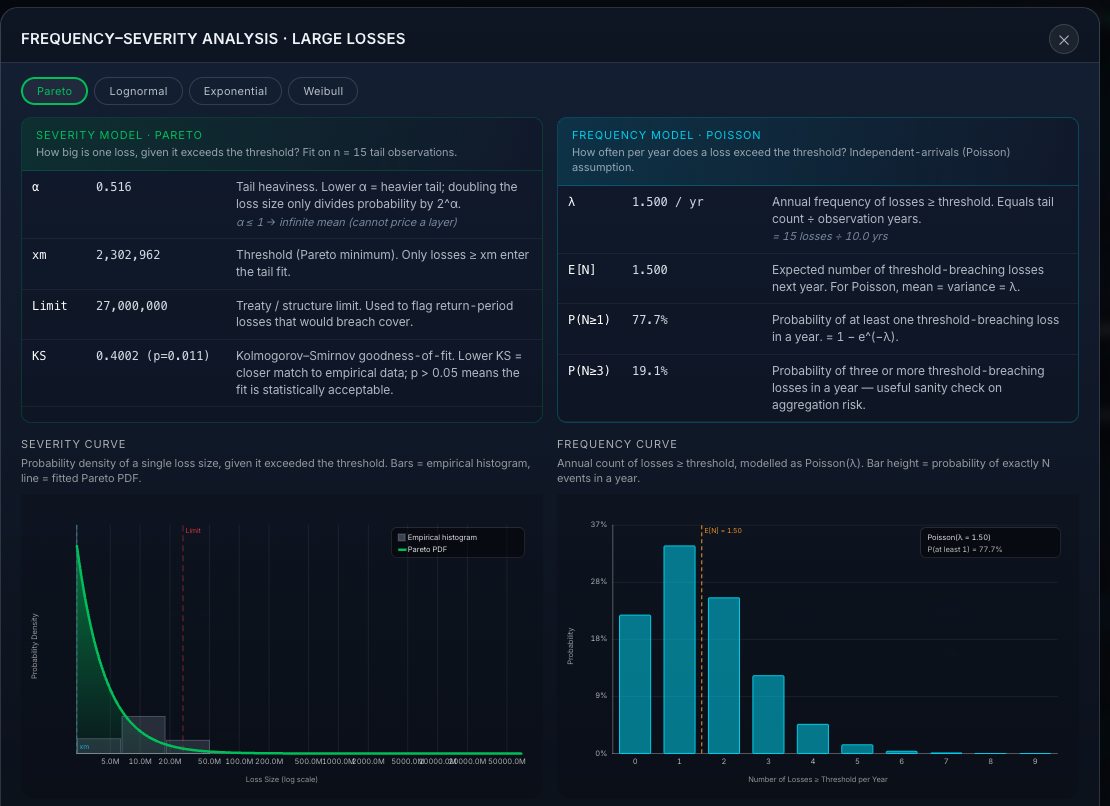
Task: Click the P(N≥3) value 19.1%
Action: [x=650, y=371]
